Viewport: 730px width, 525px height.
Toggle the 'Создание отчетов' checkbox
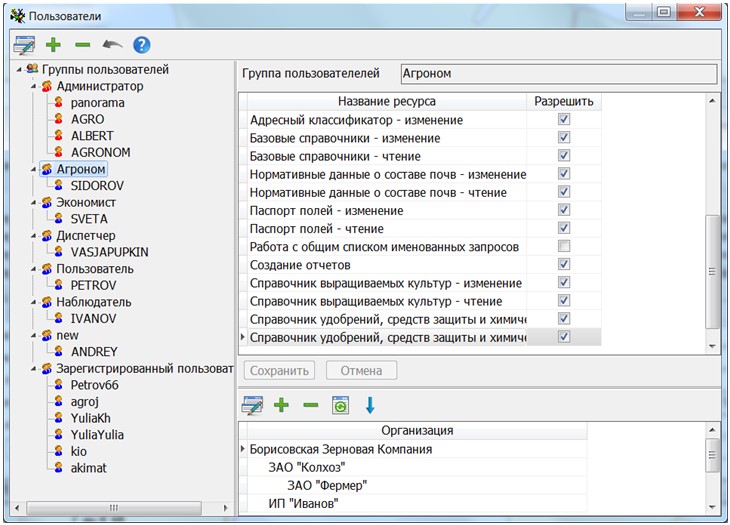564,264
